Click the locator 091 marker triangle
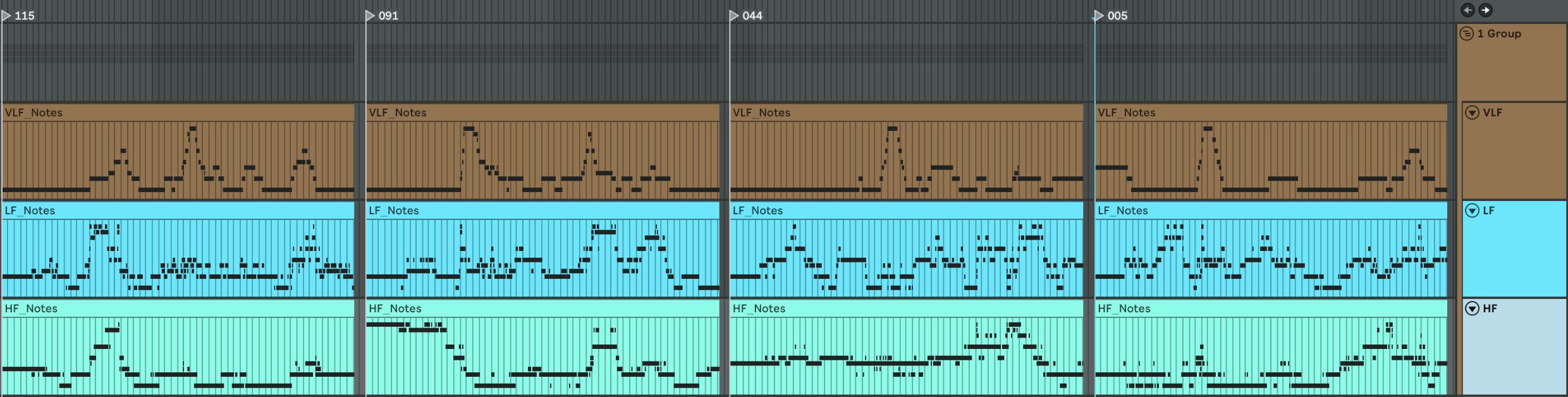The image size is (1568, 397). click(371, 16)
